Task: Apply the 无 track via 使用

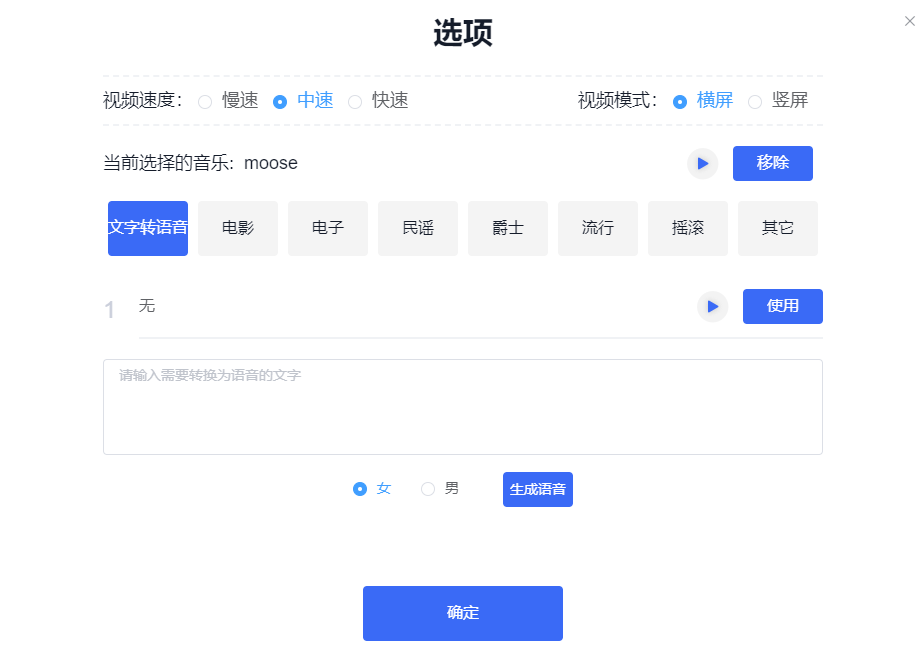Action: pos(782,306)
